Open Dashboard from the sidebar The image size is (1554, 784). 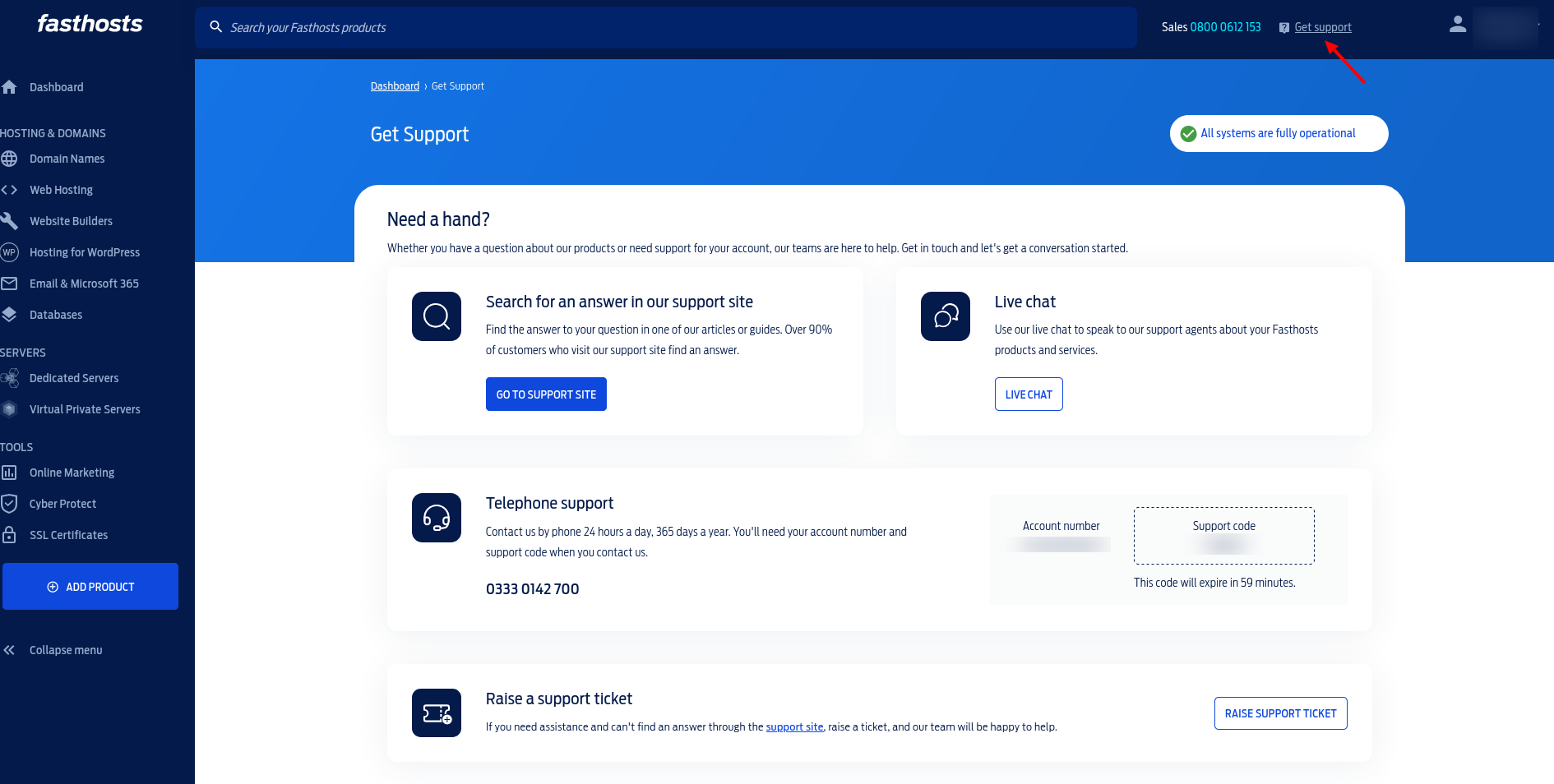click(x=57, y=87)
